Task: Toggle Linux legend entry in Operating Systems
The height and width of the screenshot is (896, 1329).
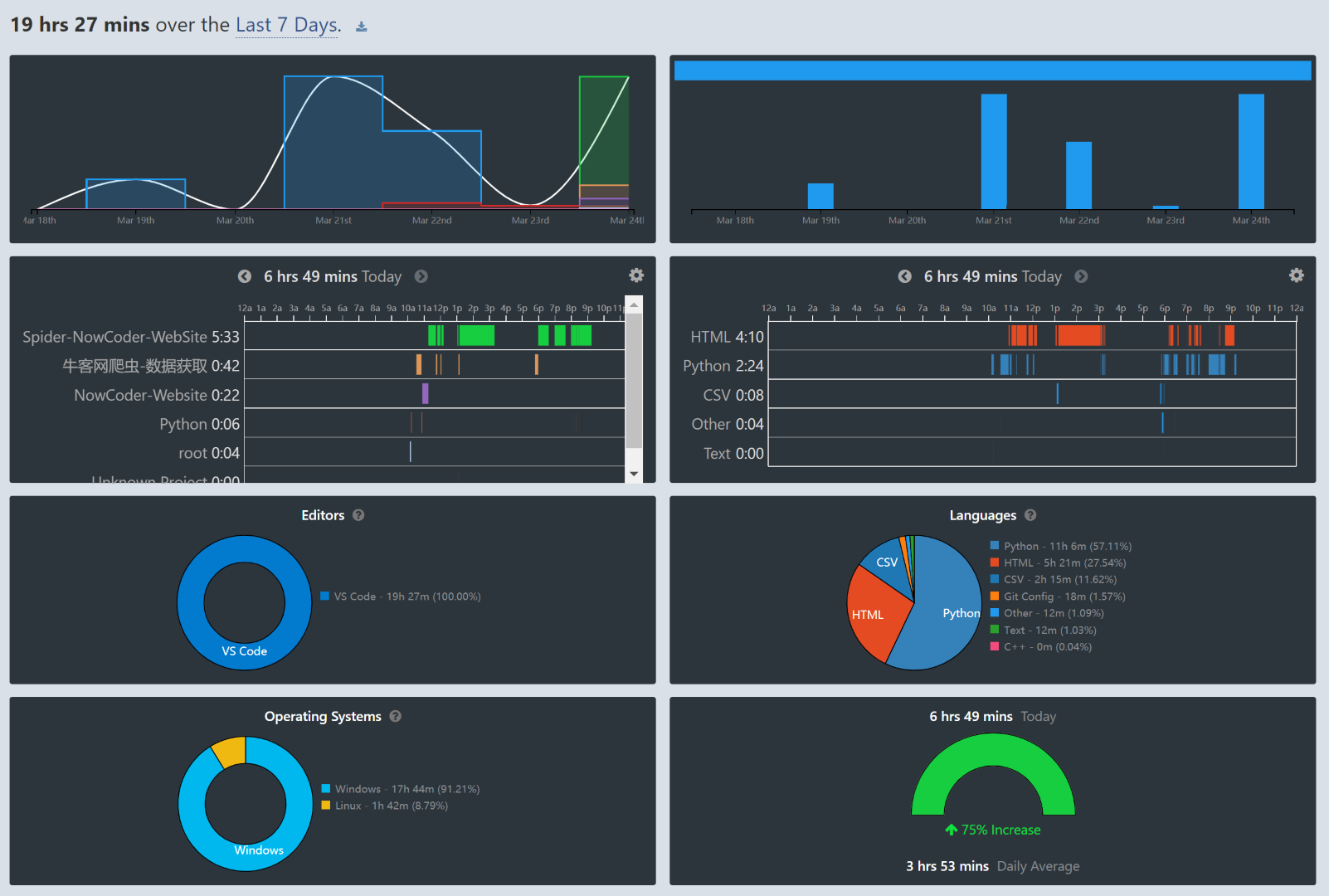Action: click(385, 806)
